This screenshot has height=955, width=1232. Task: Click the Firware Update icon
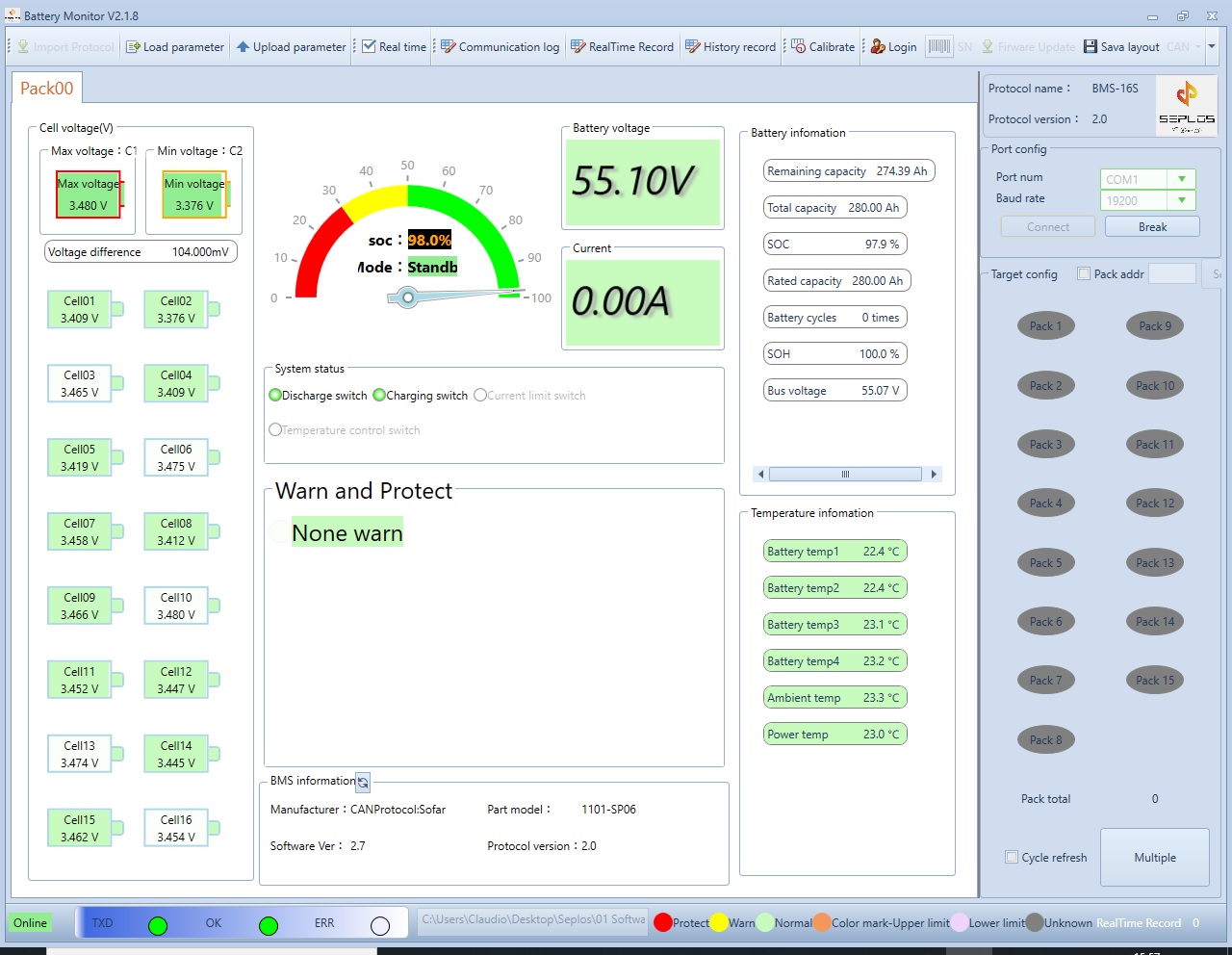tap(988, 46)
